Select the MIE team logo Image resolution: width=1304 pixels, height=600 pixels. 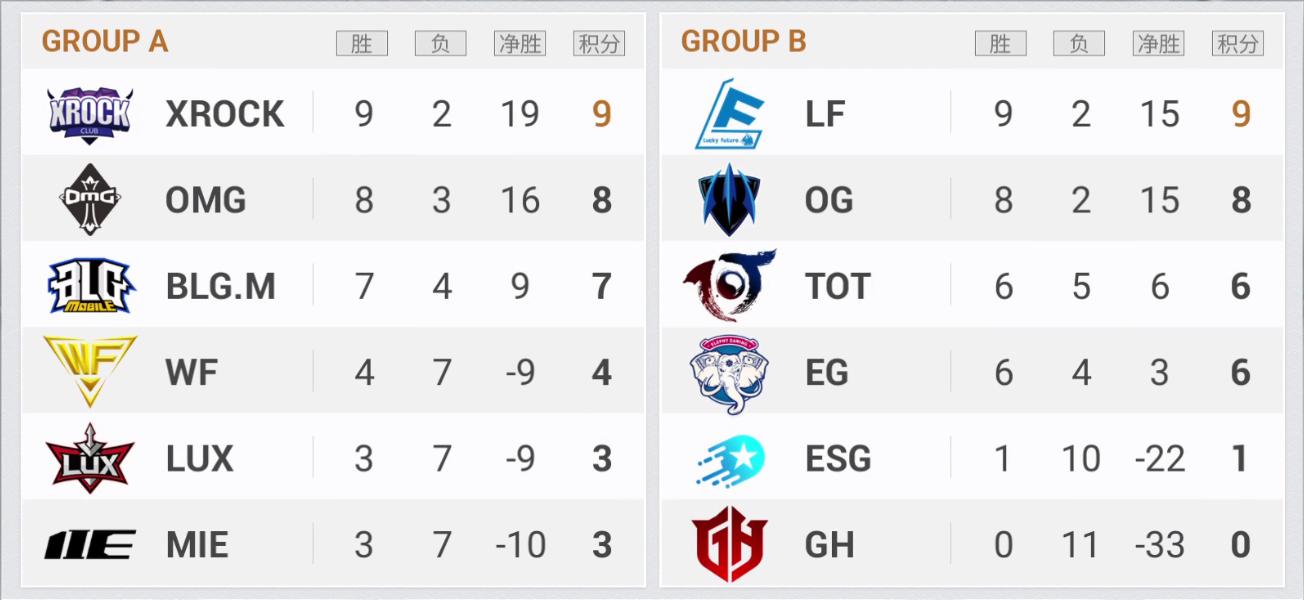pyautogui.click(x=90, y=545)
